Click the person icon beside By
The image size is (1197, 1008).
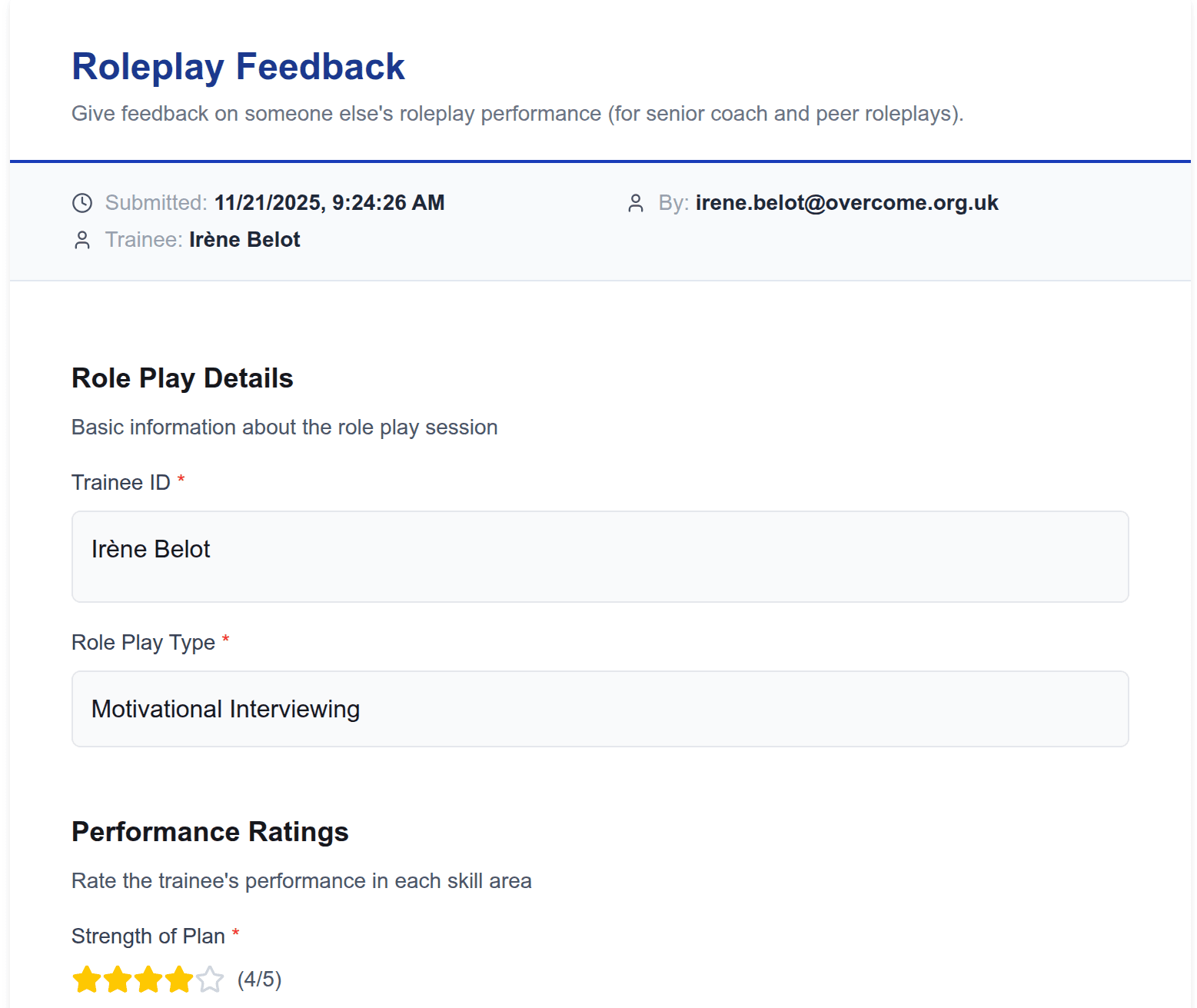coord(636,203)
